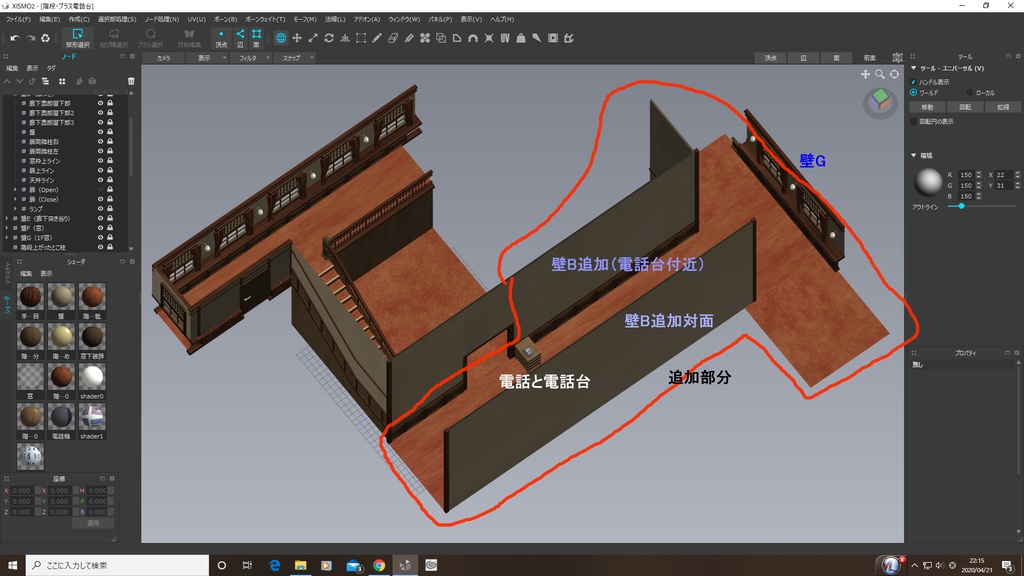Click Chrome icon in Windows taskbar
The image size is (1024, 576).
[379, 565]
